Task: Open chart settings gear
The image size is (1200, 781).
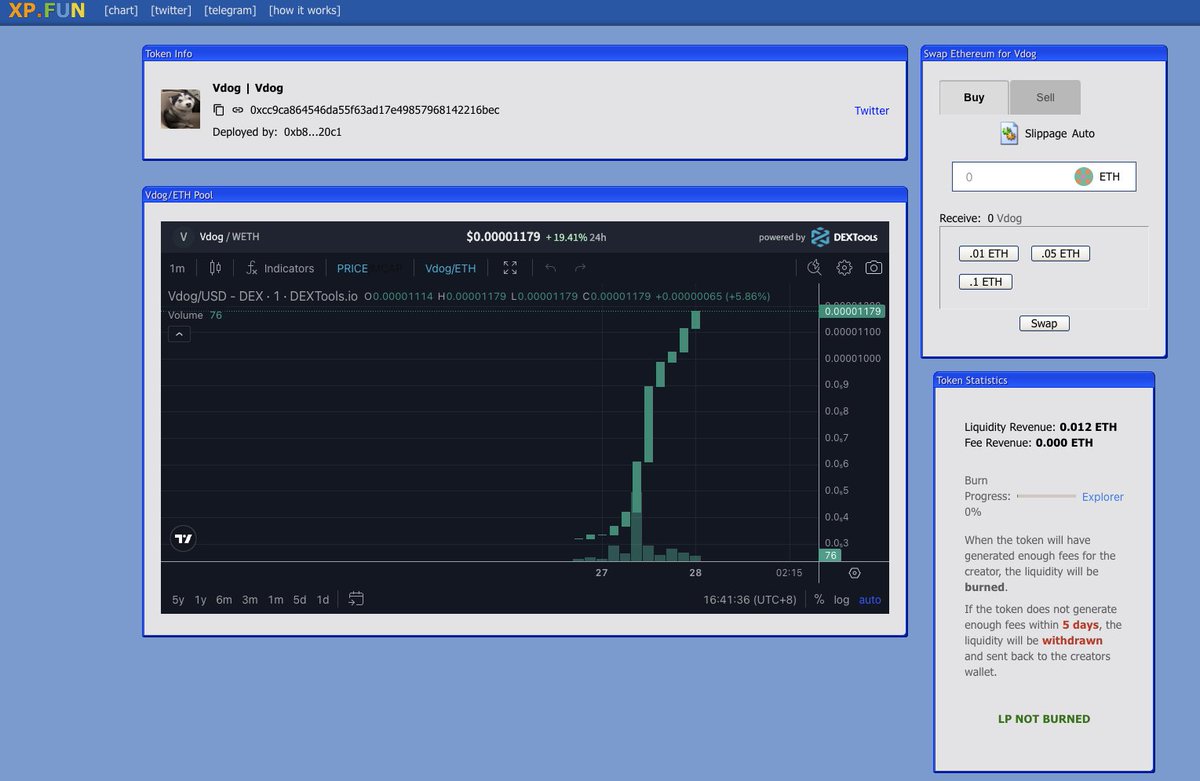Action: (x=844, y=268)
